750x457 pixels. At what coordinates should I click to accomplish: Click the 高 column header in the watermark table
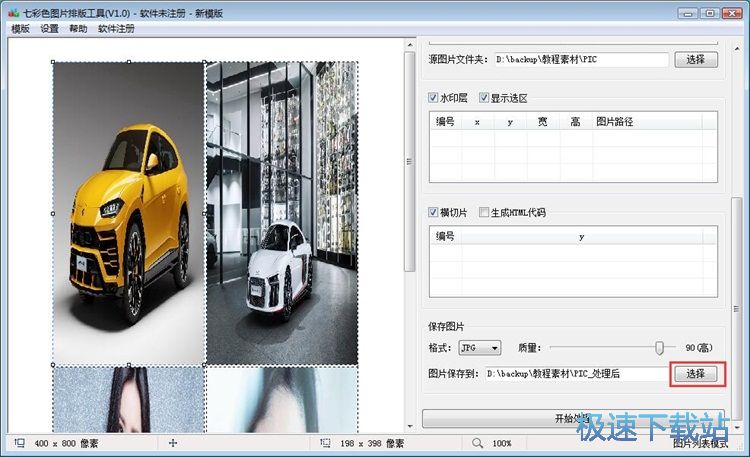(x=575, y=122)
